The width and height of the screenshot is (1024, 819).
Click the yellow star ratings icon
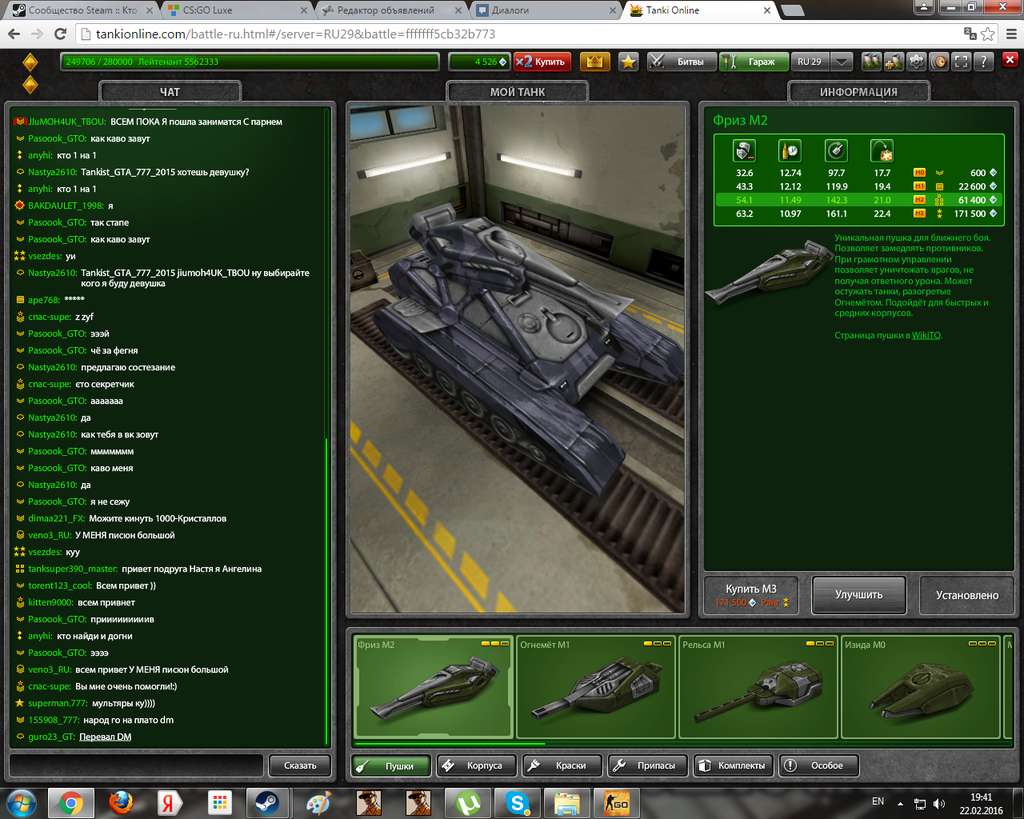628,61
